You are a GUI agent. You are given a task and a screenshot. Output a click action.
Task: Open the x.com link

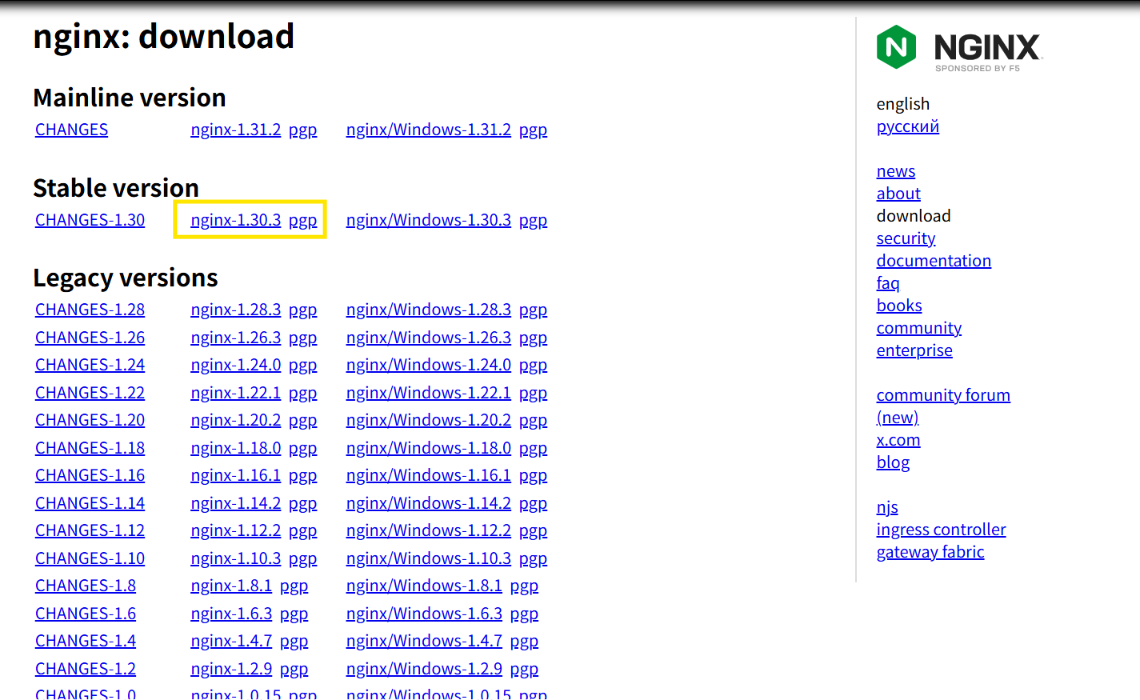coord(899,440)
